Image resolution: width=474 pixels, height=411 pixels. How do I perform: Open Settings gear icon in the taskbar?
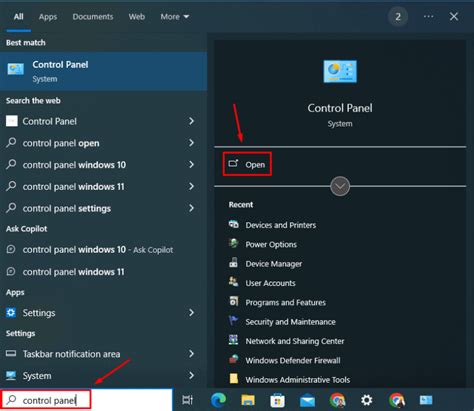click(x=367, y=400)
